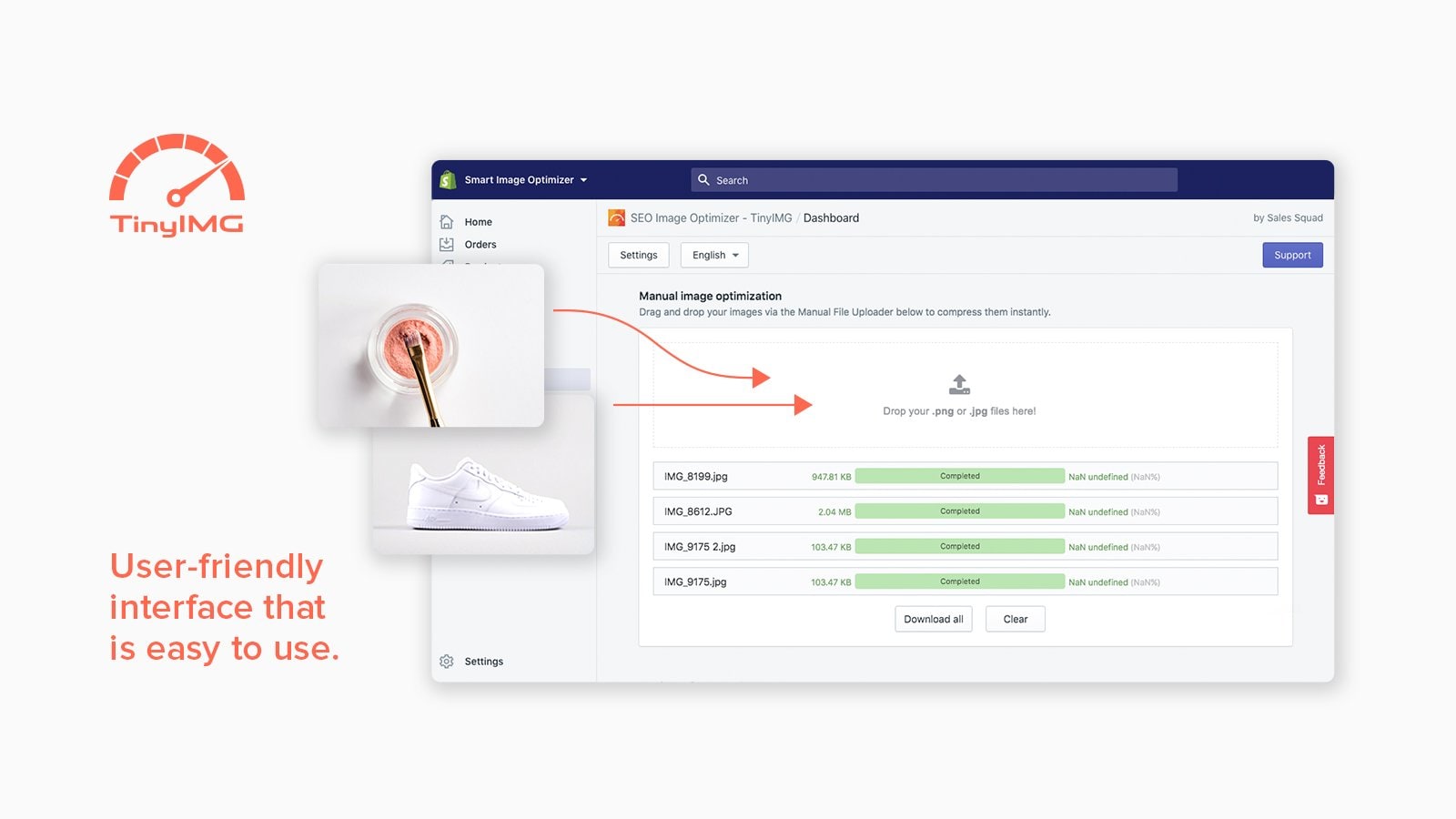
Task: Open Home in the sidebar
Action: 478,222
